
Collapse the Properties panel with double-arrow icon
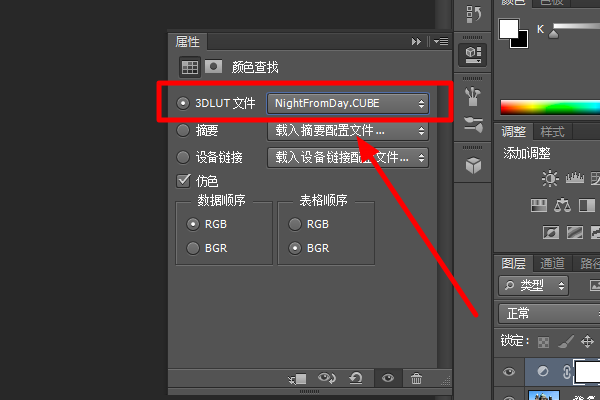(416, 41)
